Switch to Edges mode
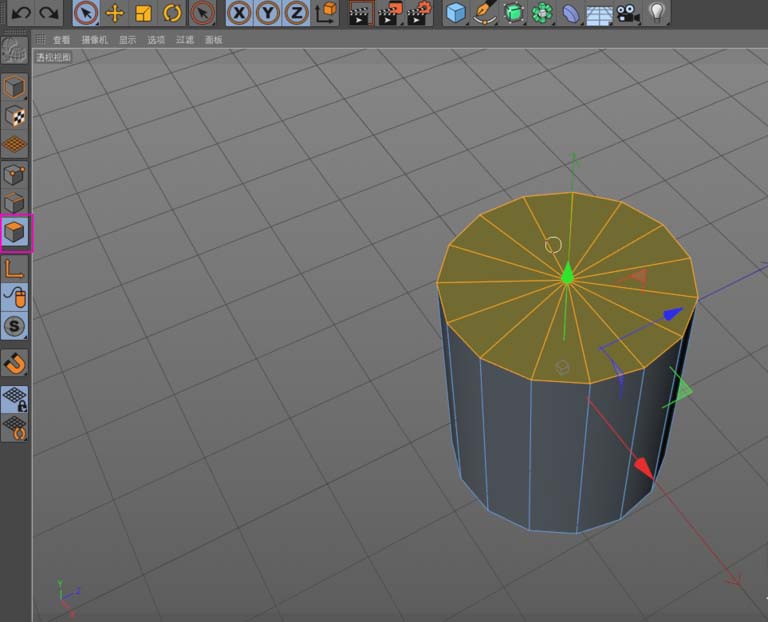Image resolution: width=768 pixels, height=622 pixels. click(x=15, y=204)
